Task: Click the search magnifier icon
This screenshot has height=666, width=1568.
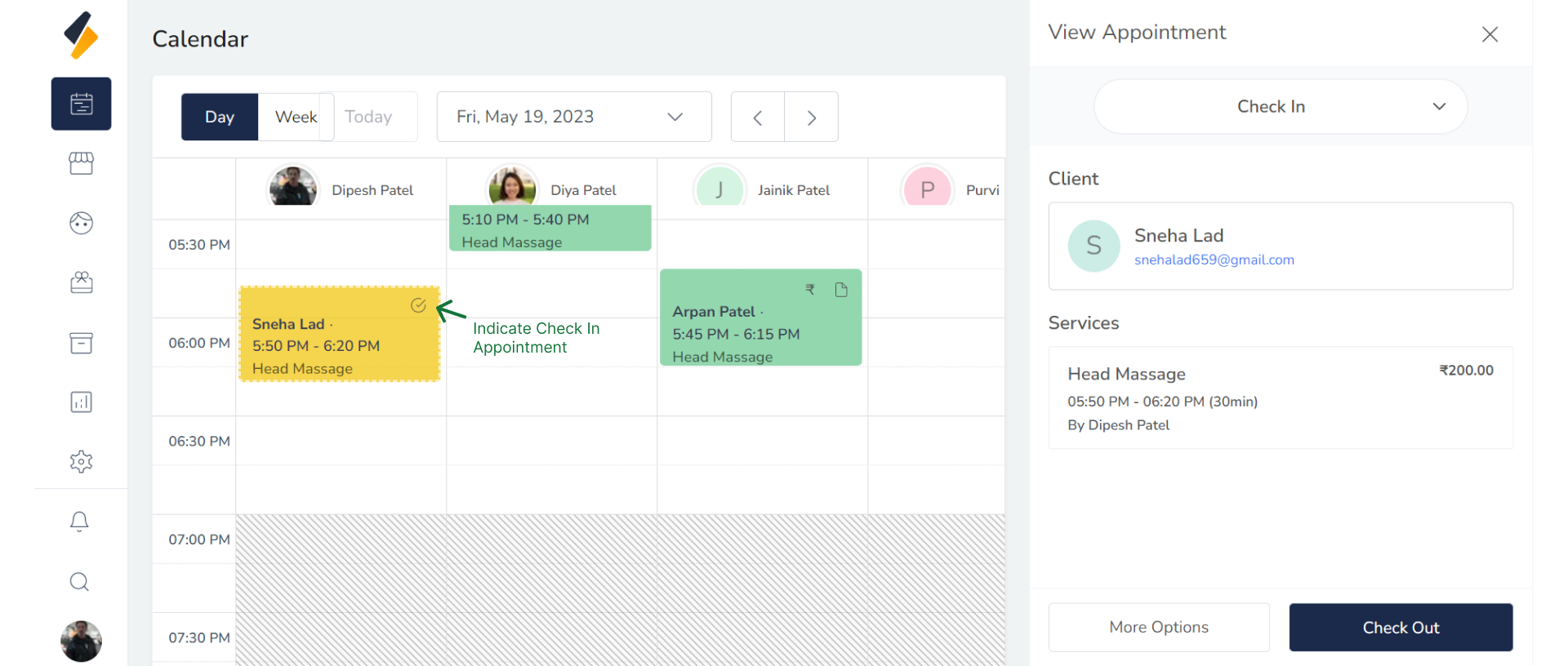Action: point(79,581)
